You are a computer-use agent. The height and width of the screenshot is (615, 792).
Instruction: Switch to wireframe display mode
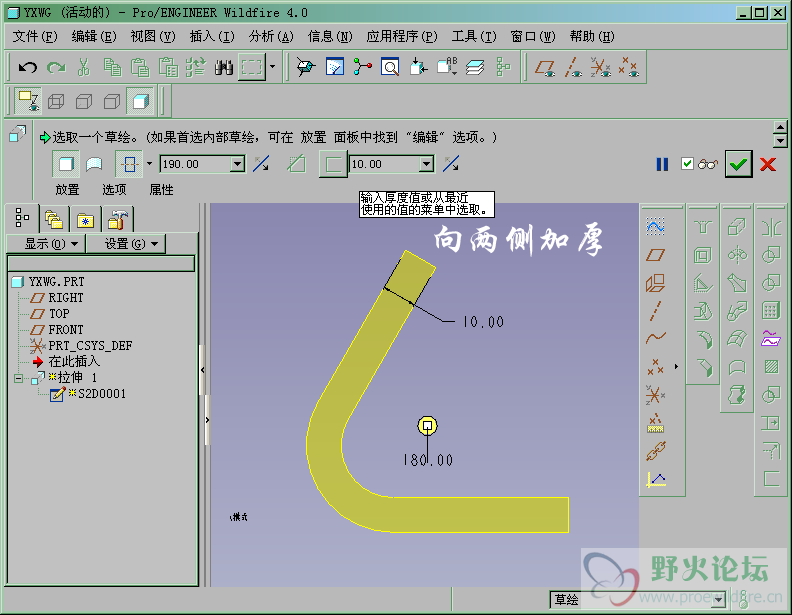[x=56, y=101]
